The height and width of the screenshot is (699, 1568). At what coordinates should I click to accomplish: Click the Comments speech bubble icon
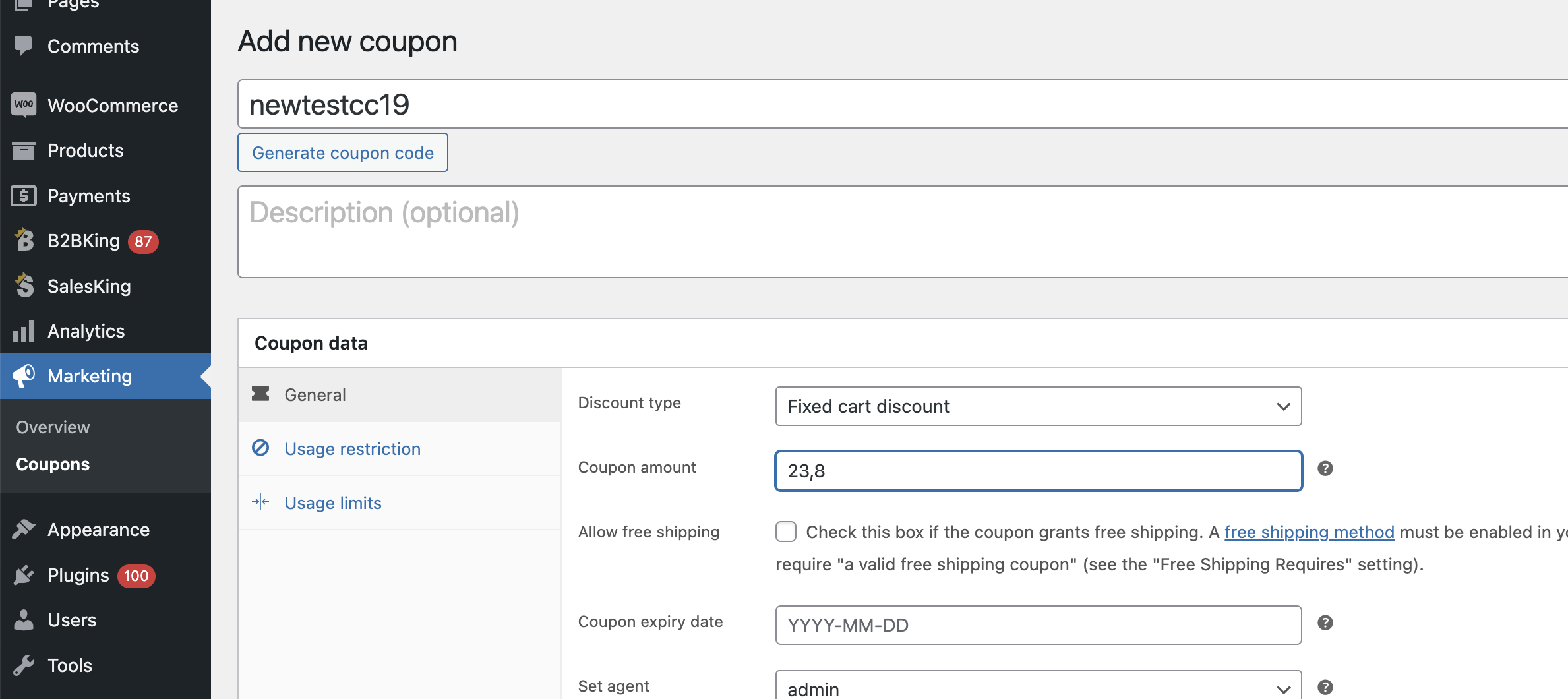coord(23,46)
